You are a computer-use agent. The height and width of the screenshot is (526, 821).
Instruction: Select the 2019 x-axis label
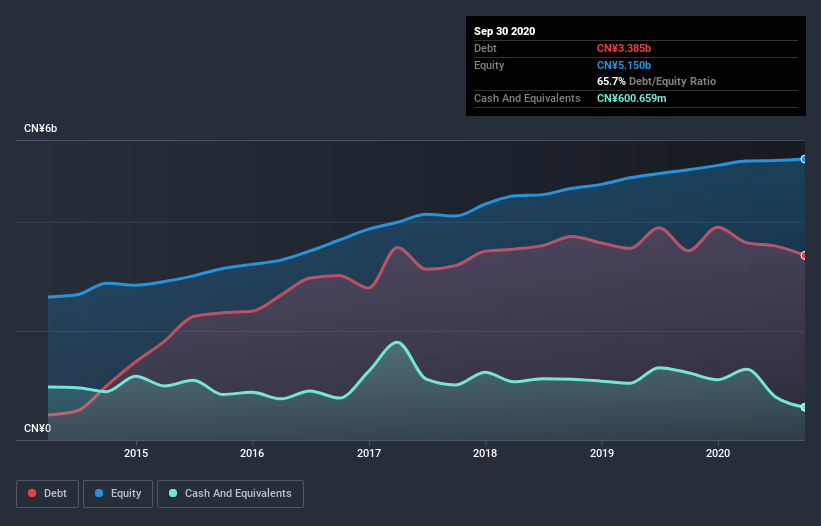(602, 453)
